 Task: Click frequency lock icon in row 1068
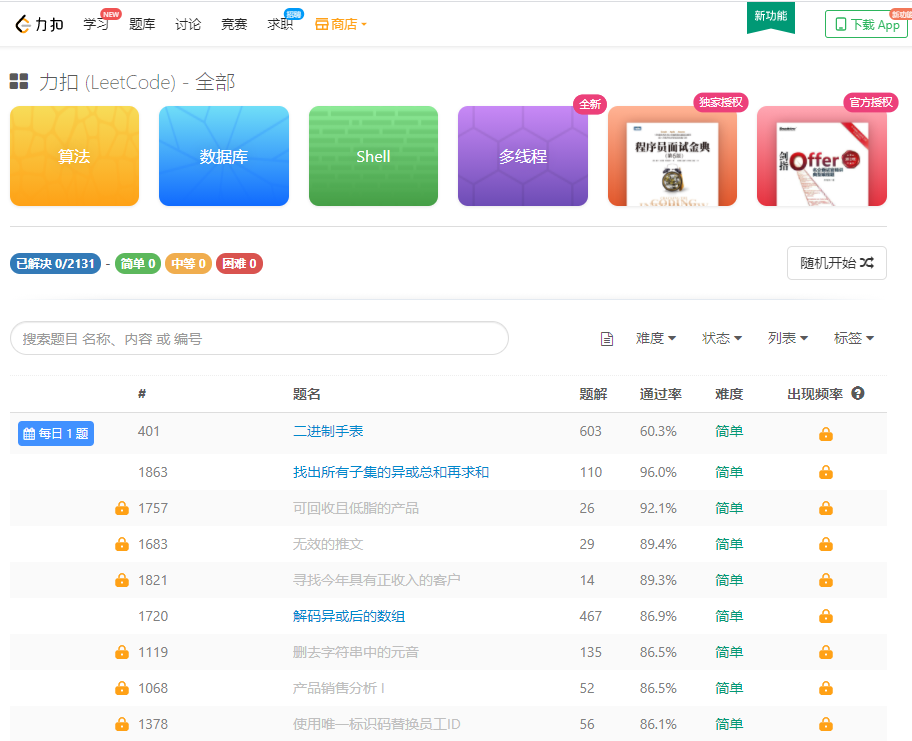pos(826,689)
